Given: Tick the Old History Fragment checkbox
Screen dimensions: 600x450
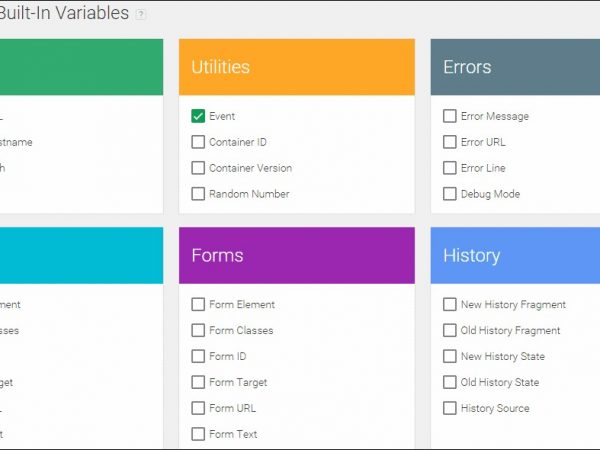Looking at the screenshot, I should point(450,330).
